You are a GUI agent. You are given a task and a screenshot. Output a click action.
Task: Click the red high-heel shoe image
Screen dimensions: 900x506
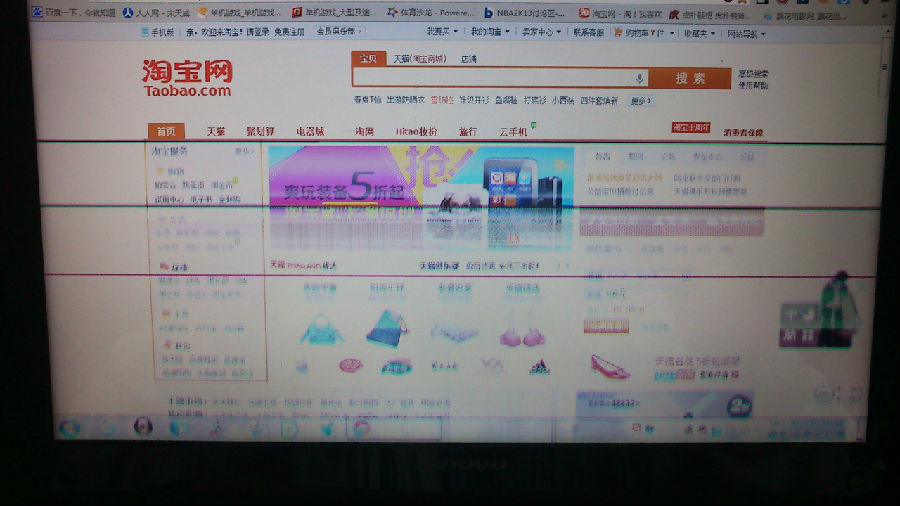point(610,367)
